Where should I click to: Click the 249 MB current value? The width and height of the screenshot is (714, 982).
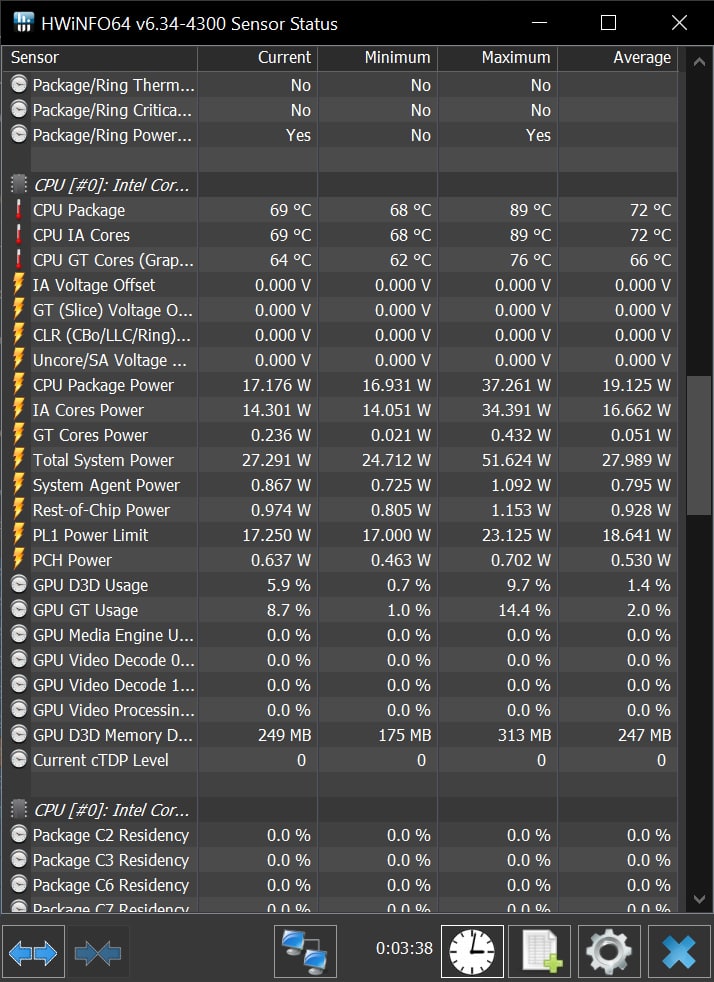coord(284,735)
